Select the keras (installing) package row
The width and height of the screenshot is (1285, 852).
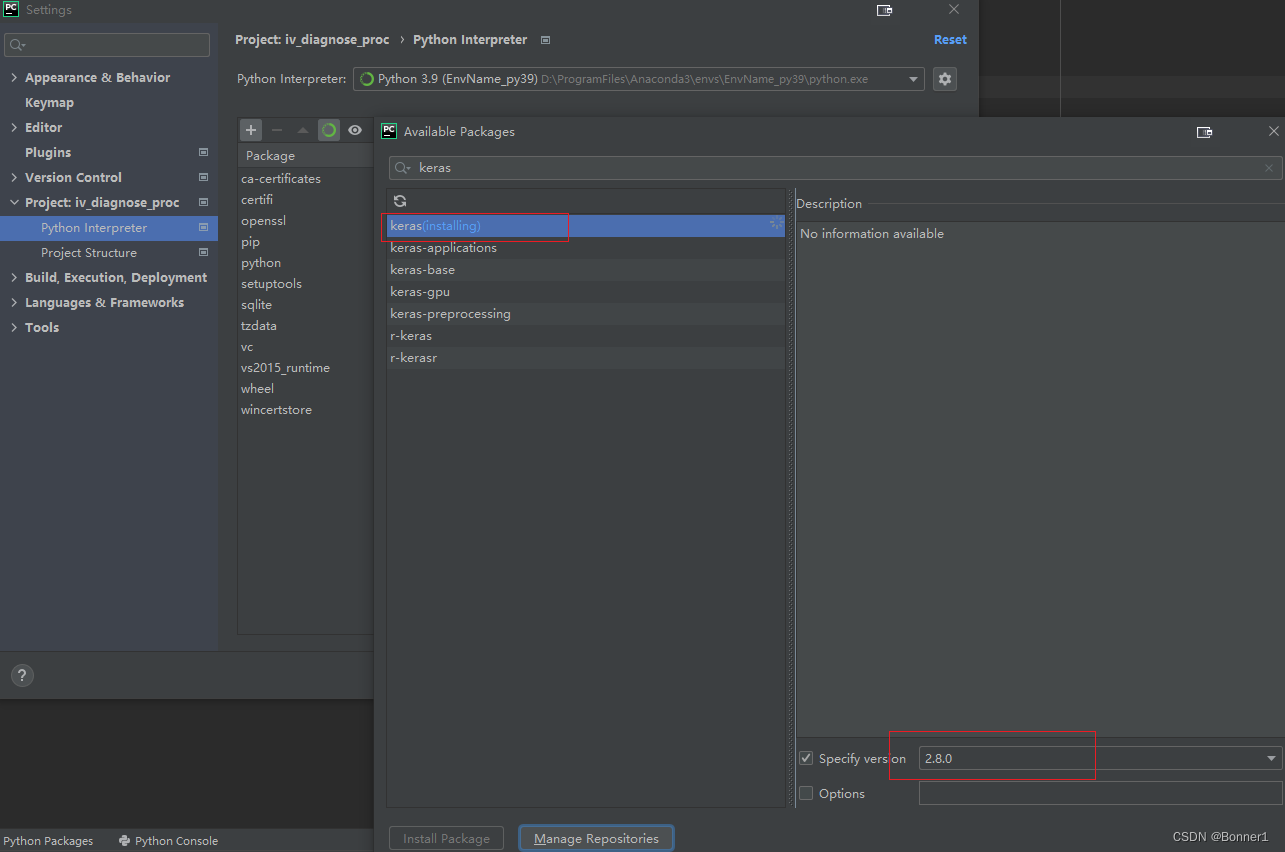tap(586, 226)
